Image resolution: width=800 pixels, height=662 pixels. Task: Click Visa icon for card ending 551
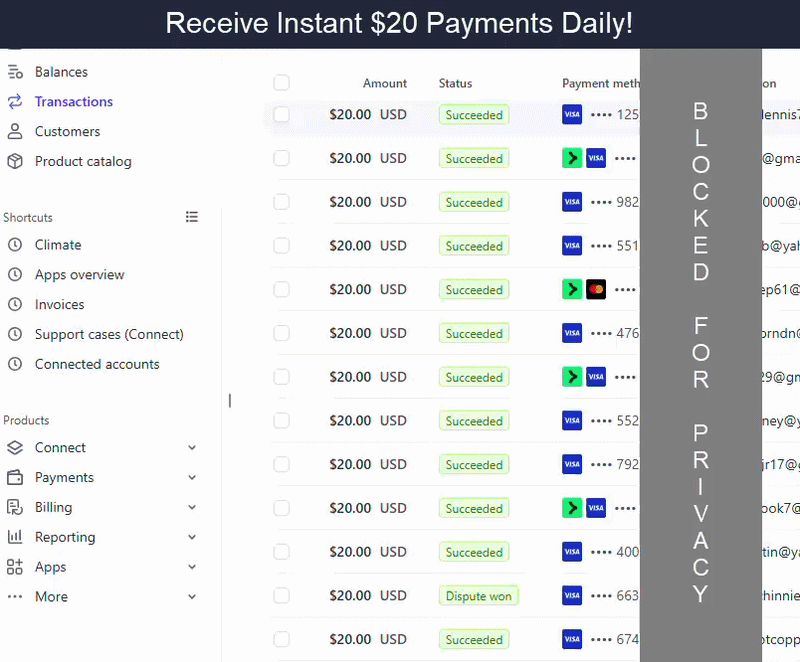click(x=572, y=246)
